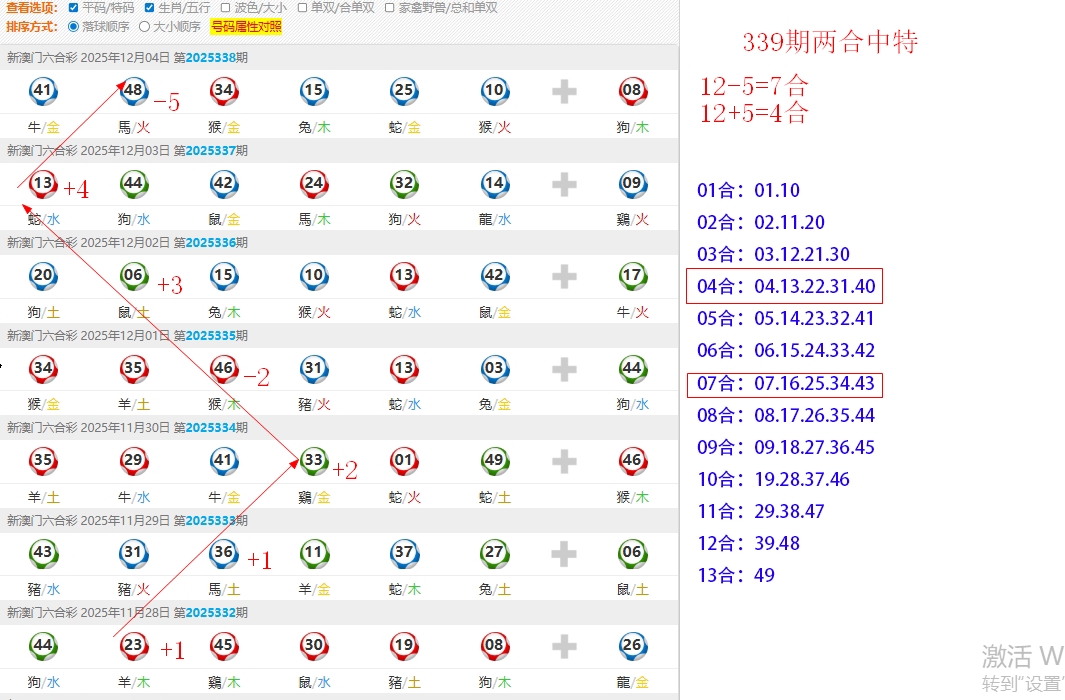Click red ball 13 in period 2025337
The width and height of the screenshot is (1065, 700).
43,184
